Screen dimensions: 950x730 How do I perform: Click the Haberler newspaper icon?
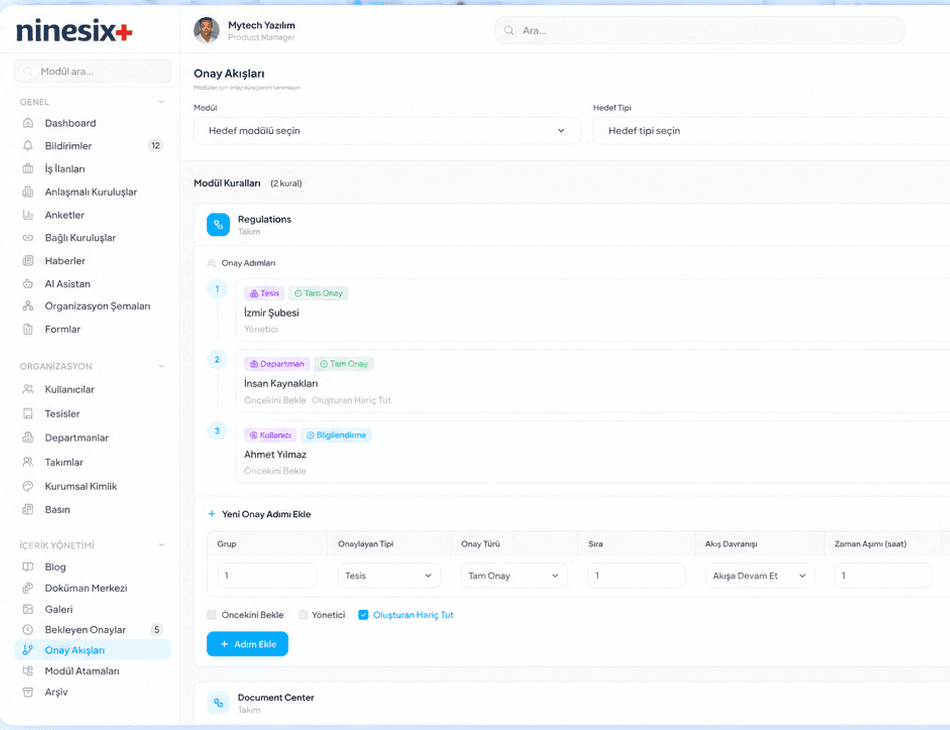point(28,261)
